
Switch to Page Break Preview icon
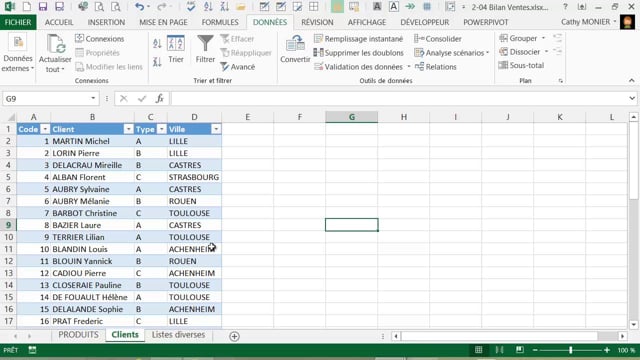pos(519,350)
